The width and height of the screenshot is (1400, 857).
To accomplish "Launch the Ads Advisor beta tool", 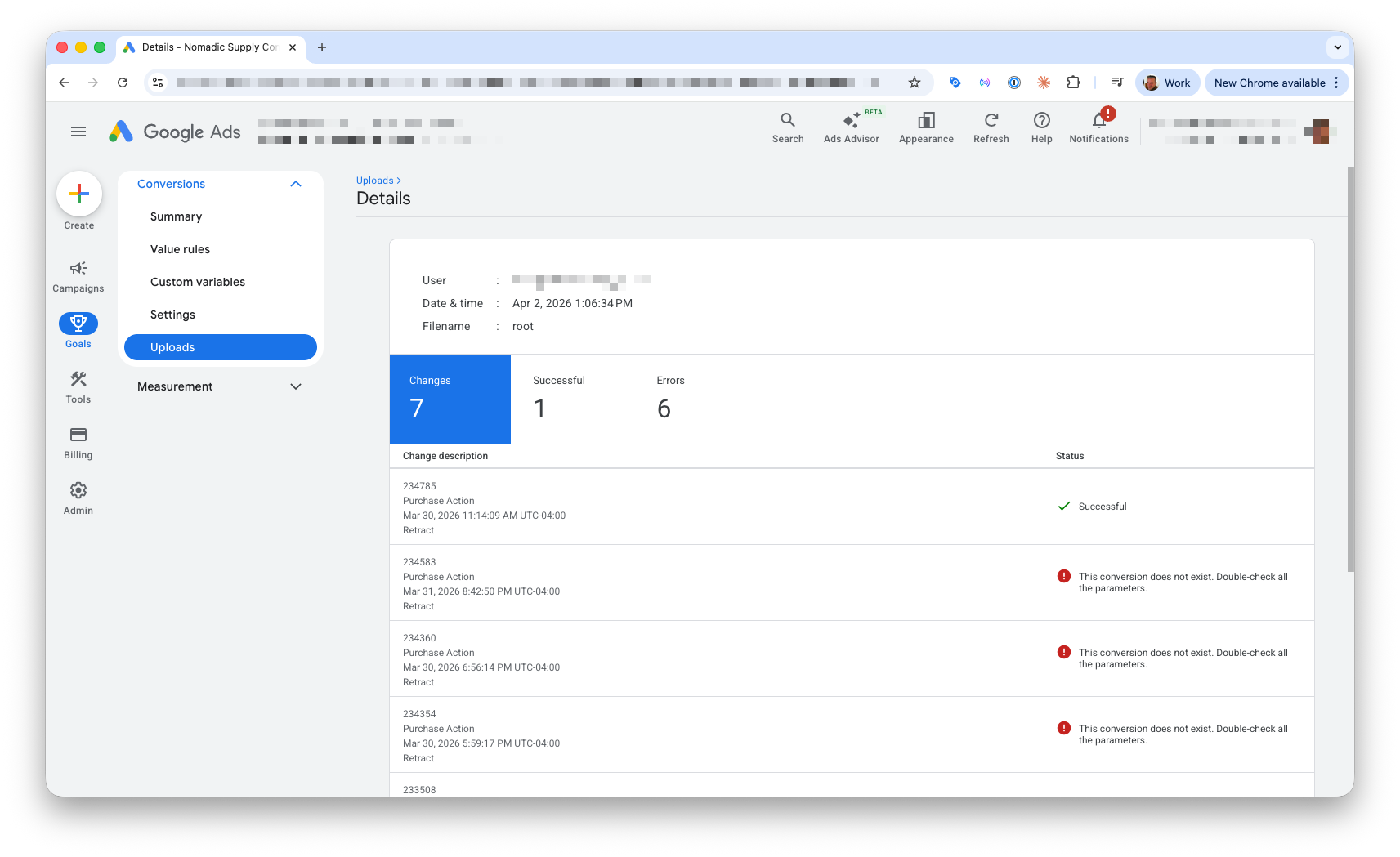I will coord(852,127).
